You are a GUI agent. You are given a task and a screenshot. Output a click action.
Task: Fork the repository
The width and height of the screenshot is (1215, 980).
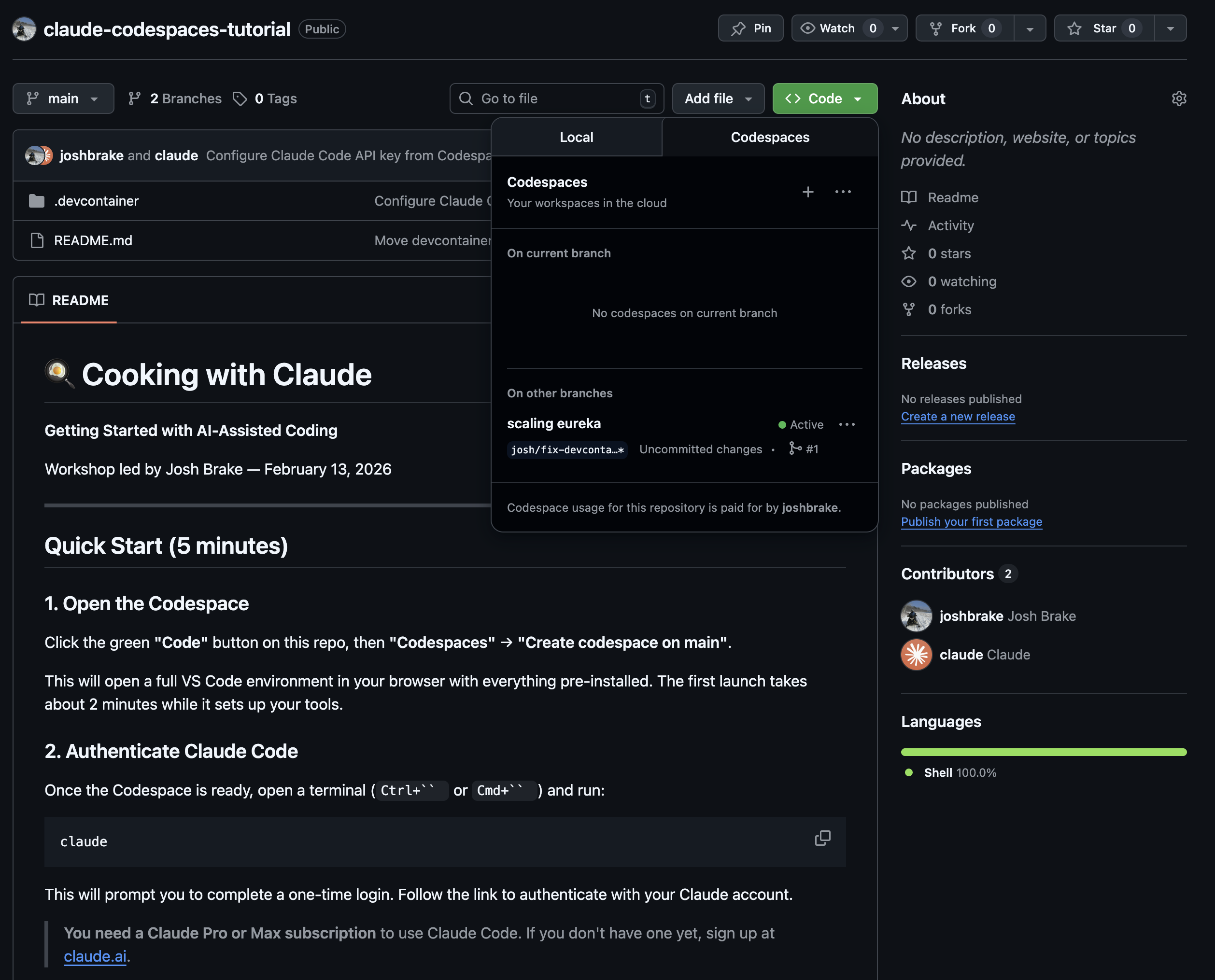964,28
